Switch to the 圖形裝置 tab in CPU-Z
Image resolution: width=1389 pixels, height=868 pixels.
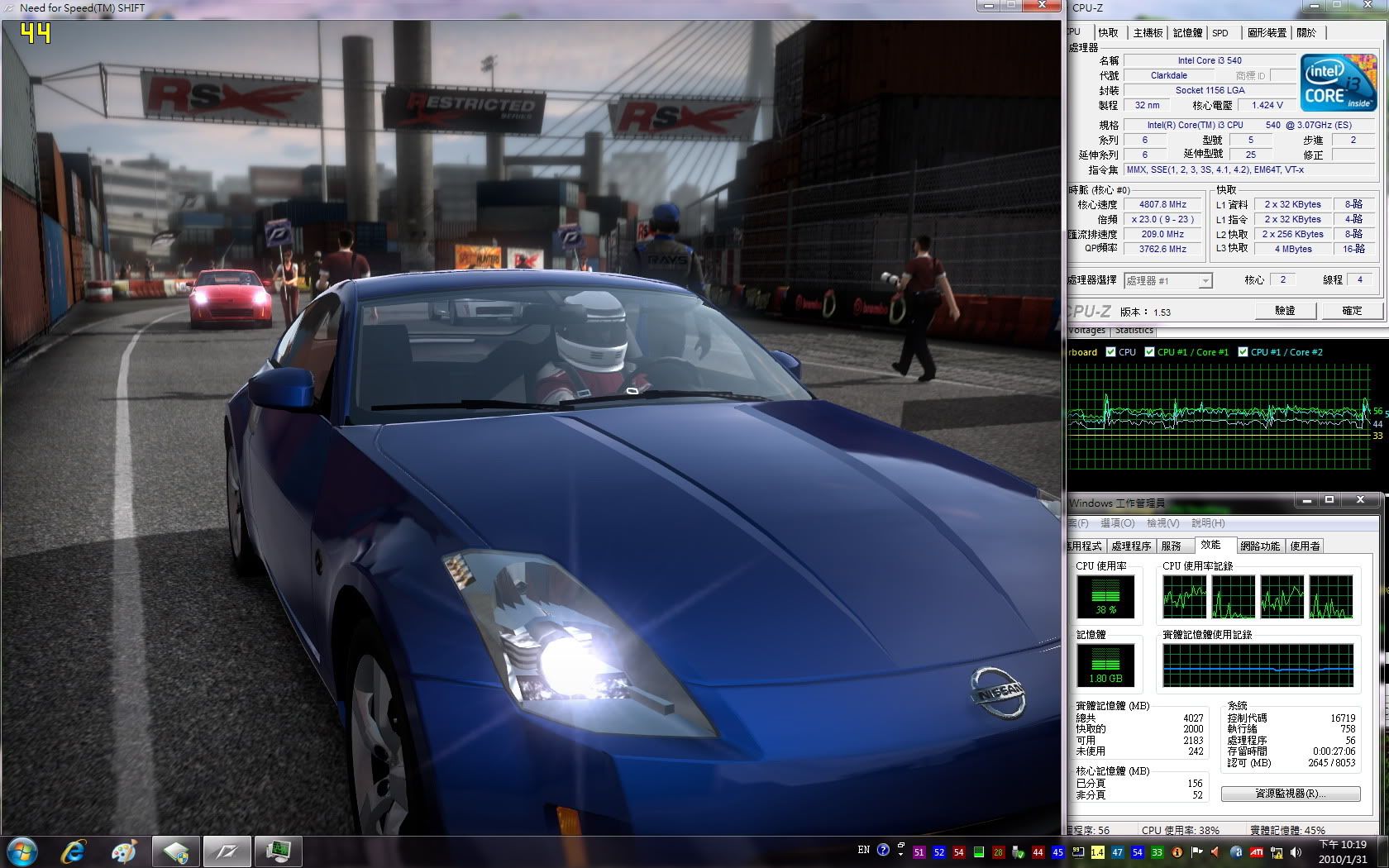click(1267, 33)
